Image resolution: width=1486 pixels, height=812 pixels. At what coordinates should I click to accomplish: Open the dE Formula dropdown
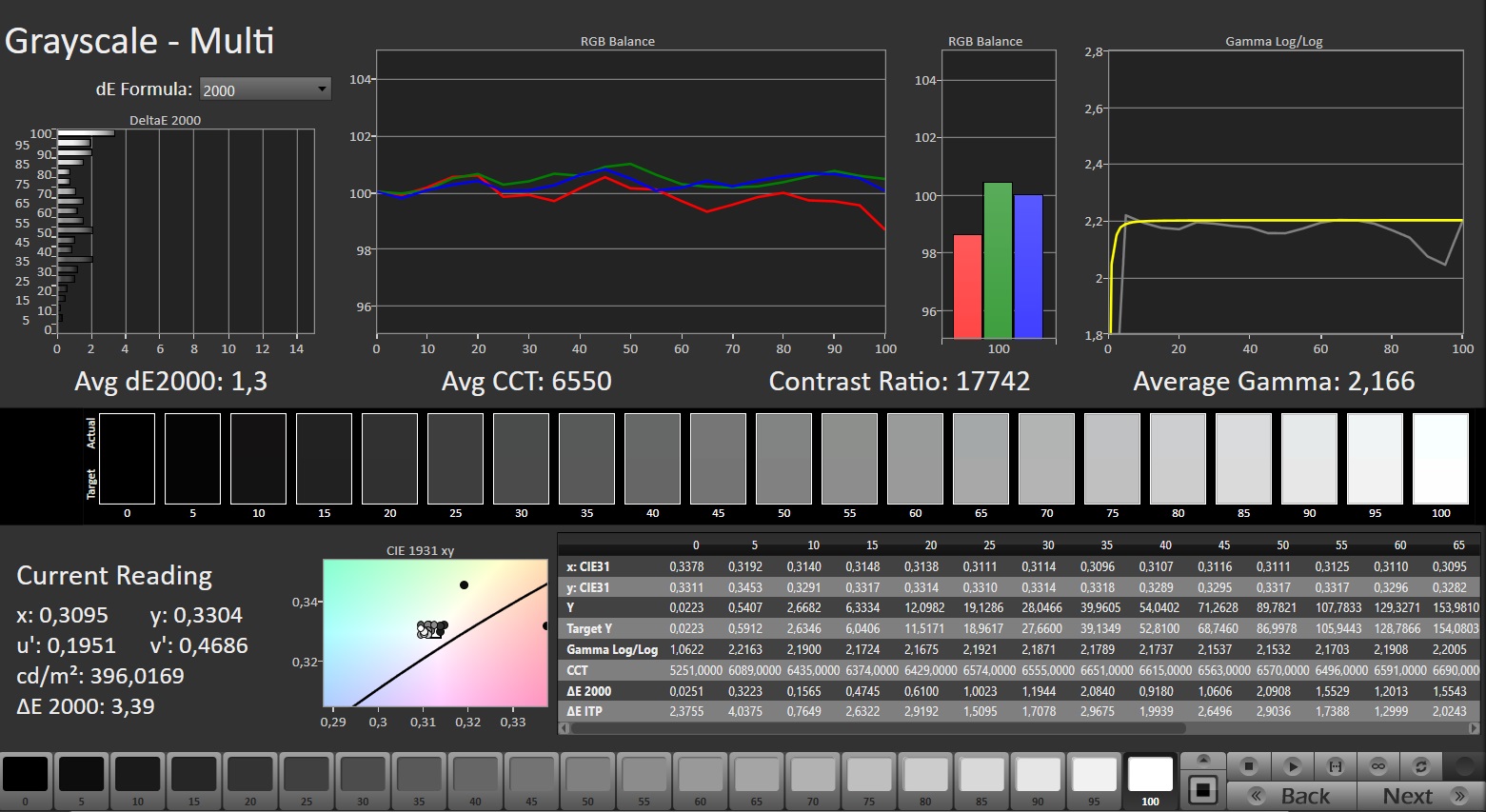pyautogui.click(x=265, y=89)
